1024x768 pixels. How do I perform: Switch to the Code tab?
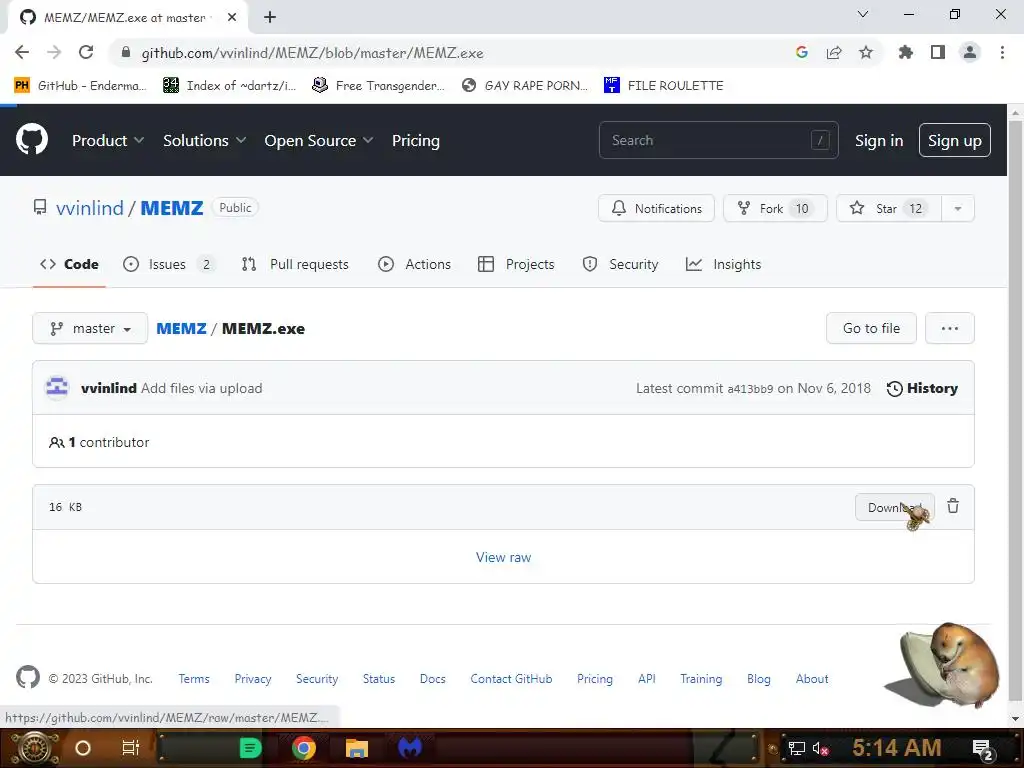(69, 264)
